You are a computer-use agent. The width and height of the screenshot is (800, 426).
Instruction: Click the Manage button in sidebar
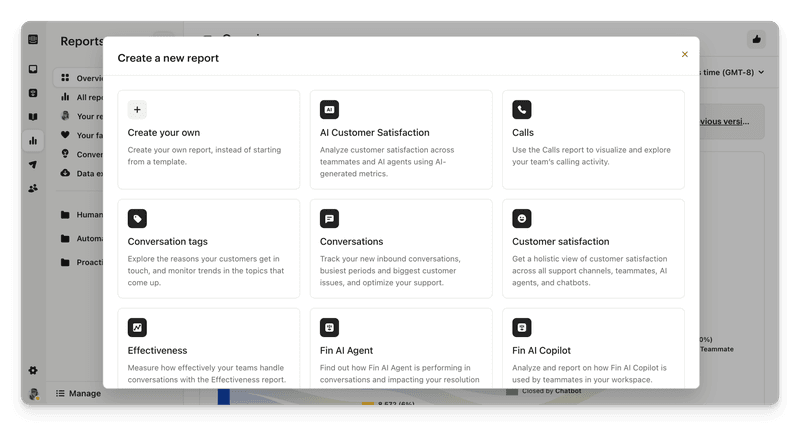pyautogui.click(x=78, y=393)
